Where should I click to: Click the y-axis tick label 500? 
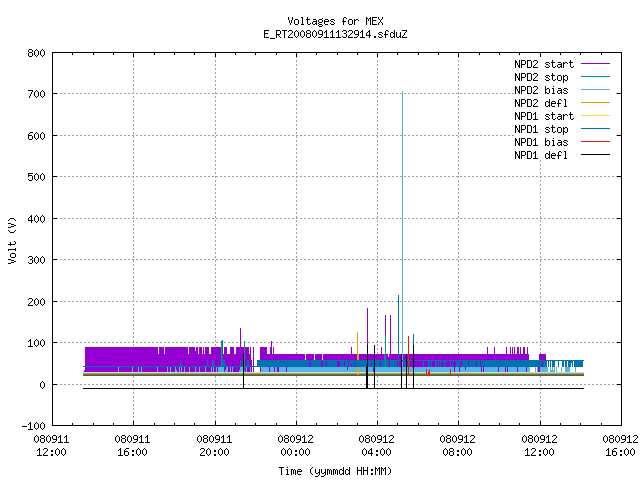pyautogui.click(x=36, y=178)
